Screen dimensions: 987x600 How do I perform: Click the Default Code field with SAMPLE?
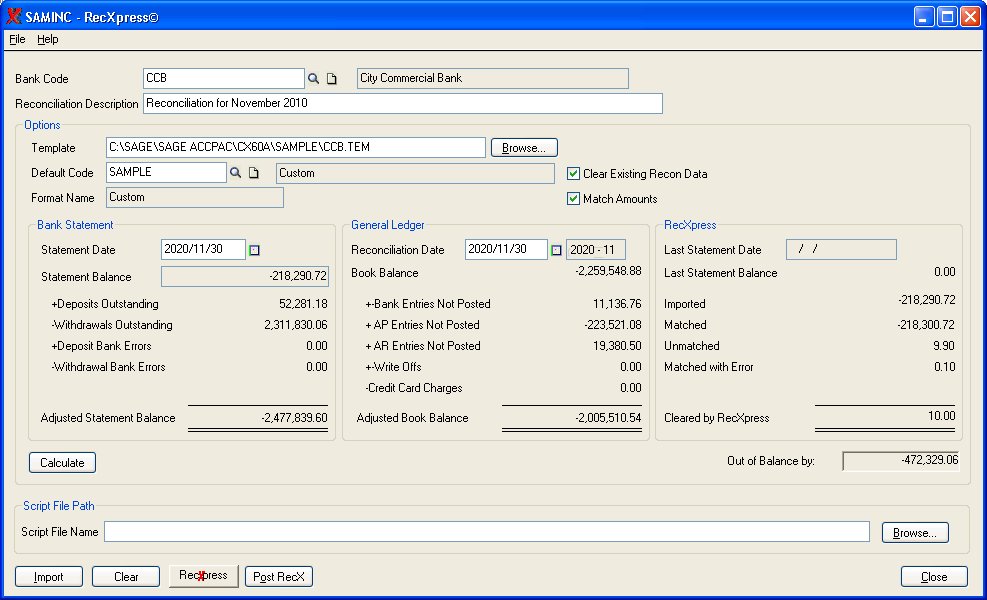point(166,172)
